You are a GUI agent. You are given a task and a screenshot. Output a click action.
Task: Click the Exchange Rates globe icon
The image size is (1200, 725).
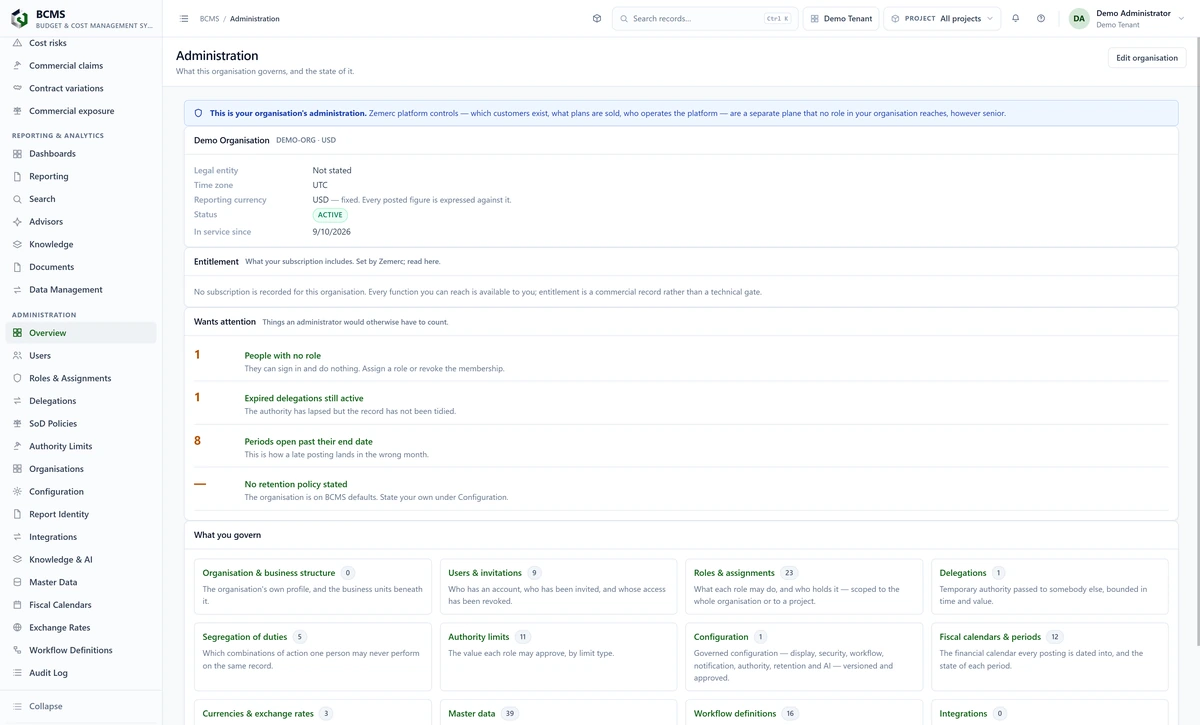tap(18, 628)
